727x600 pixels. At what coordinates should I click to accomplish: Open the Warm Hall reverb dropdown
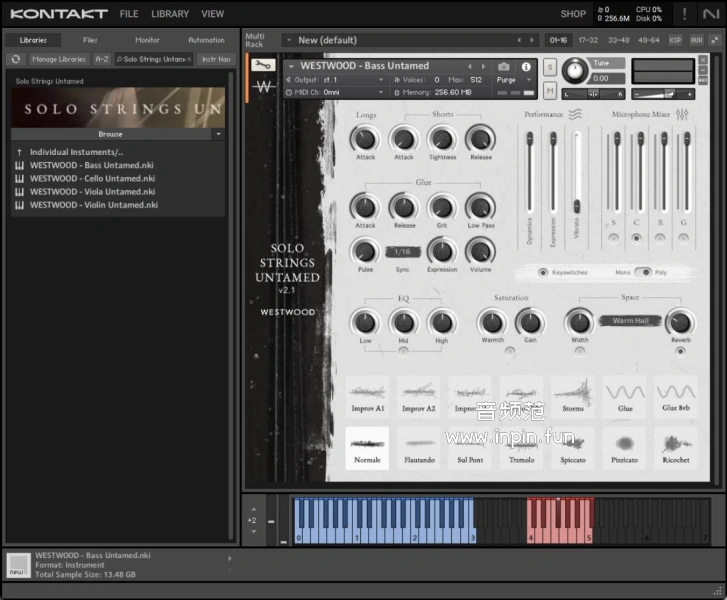[630, 321]
